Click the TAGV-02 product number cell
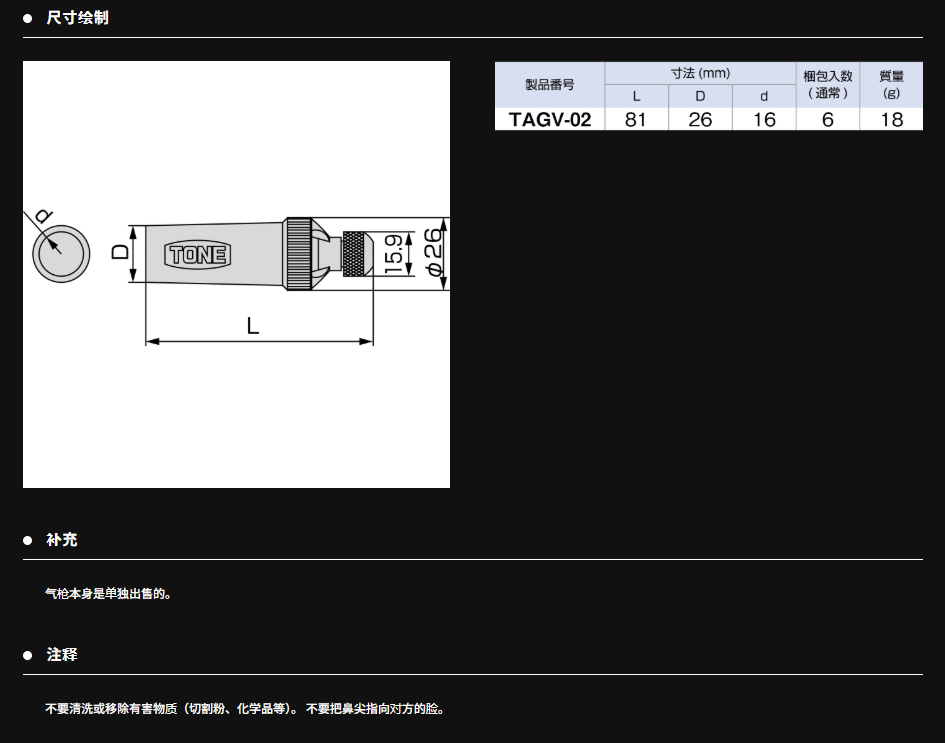Screen dimensions: 945x743 pyautogui.click(x=549, y=120)
